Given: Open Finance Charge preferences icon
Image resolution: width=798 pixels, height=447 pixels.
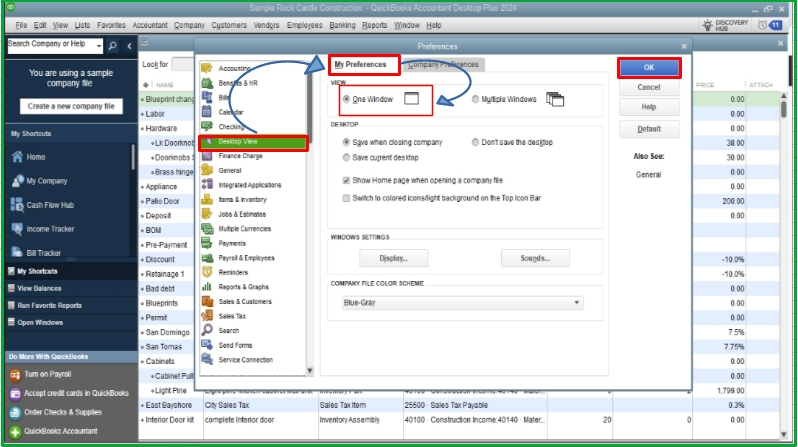Looking at the screenshot, I should (x=207, y=156).
